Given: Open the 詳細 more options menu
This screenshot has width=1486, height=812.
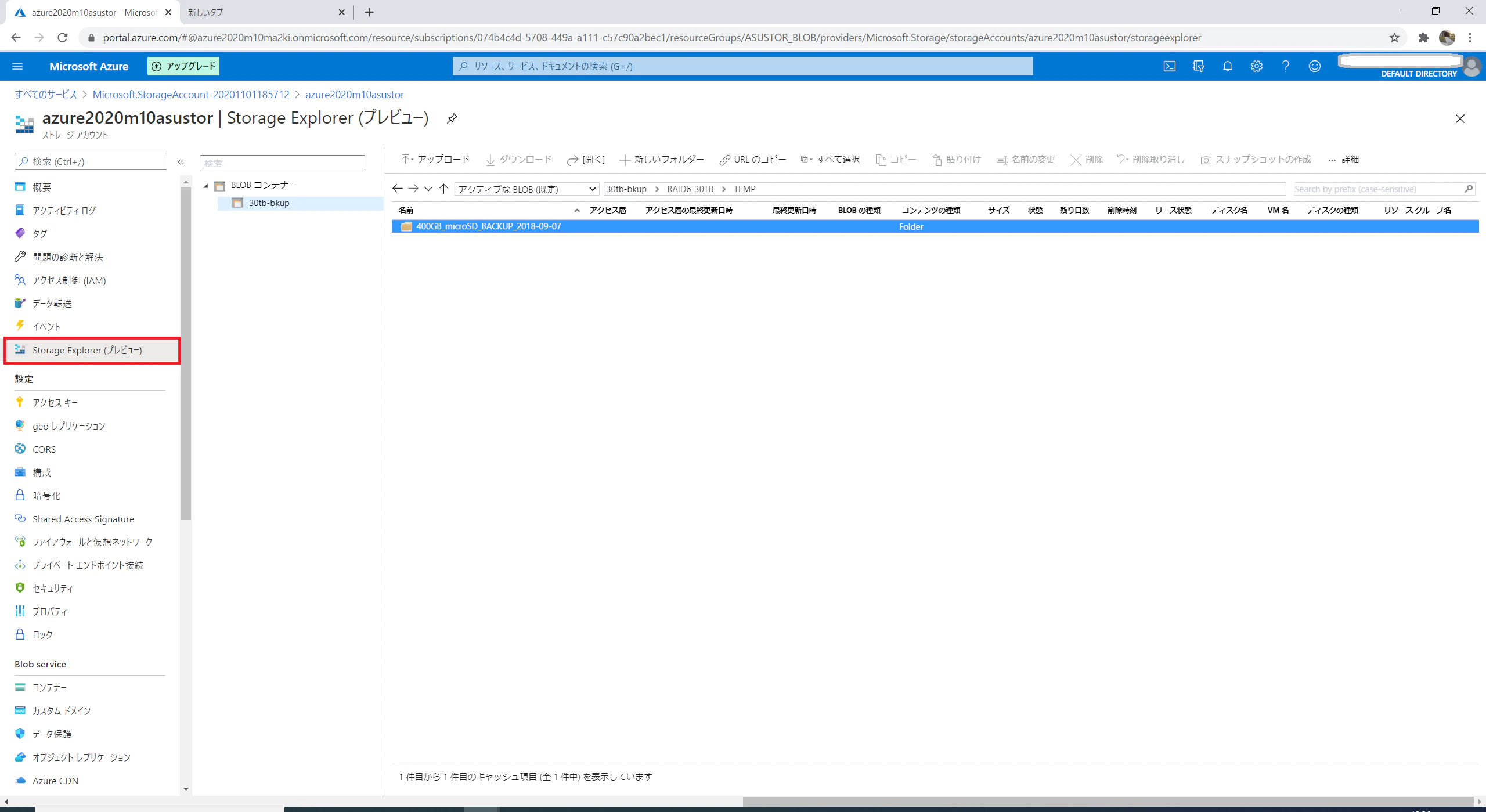Looking at the screenshot, I should point(1343,159).
